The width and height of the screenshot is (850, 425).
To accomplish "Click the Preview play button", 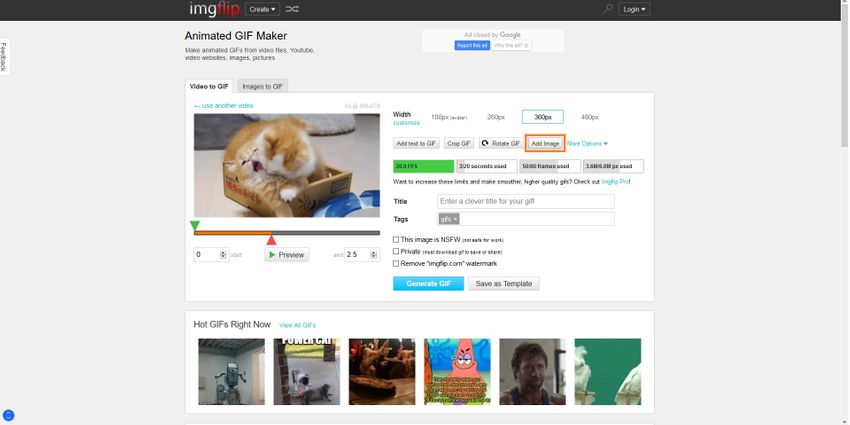I will pyautogui.click(x=287, y=255).
